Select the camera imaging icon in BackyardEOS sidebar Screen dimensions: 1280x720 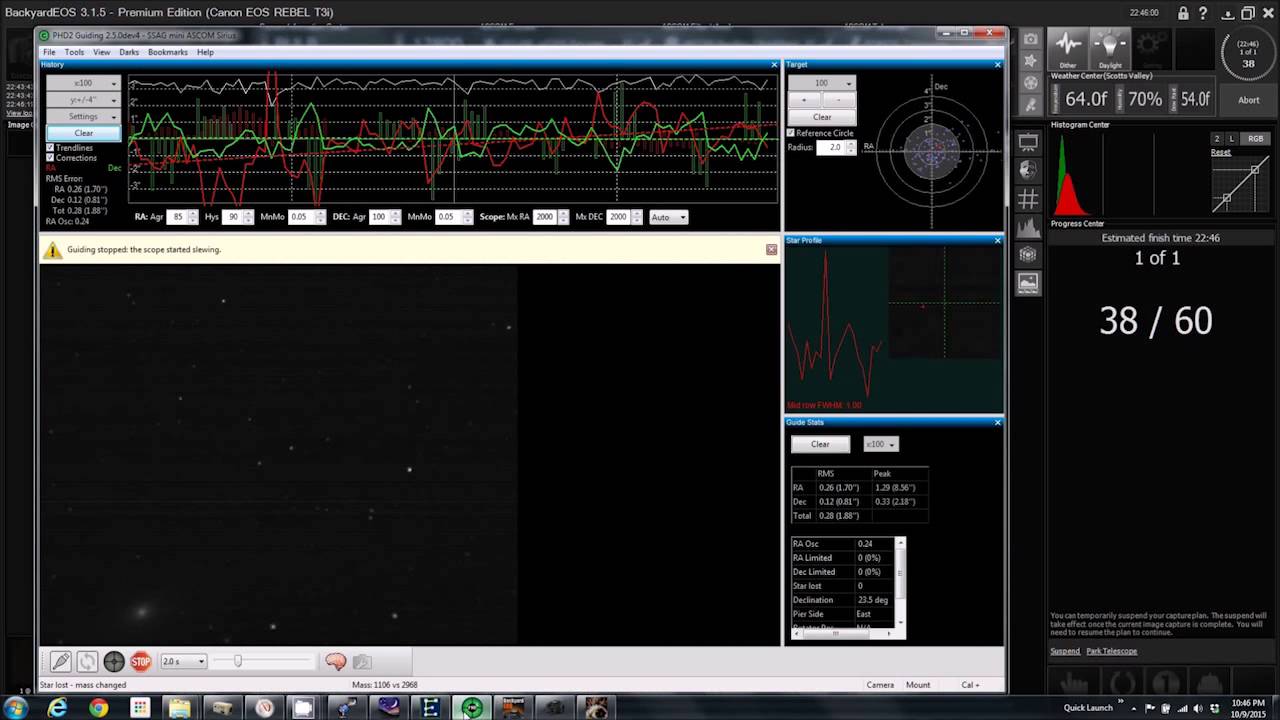tap(1031, 39)
